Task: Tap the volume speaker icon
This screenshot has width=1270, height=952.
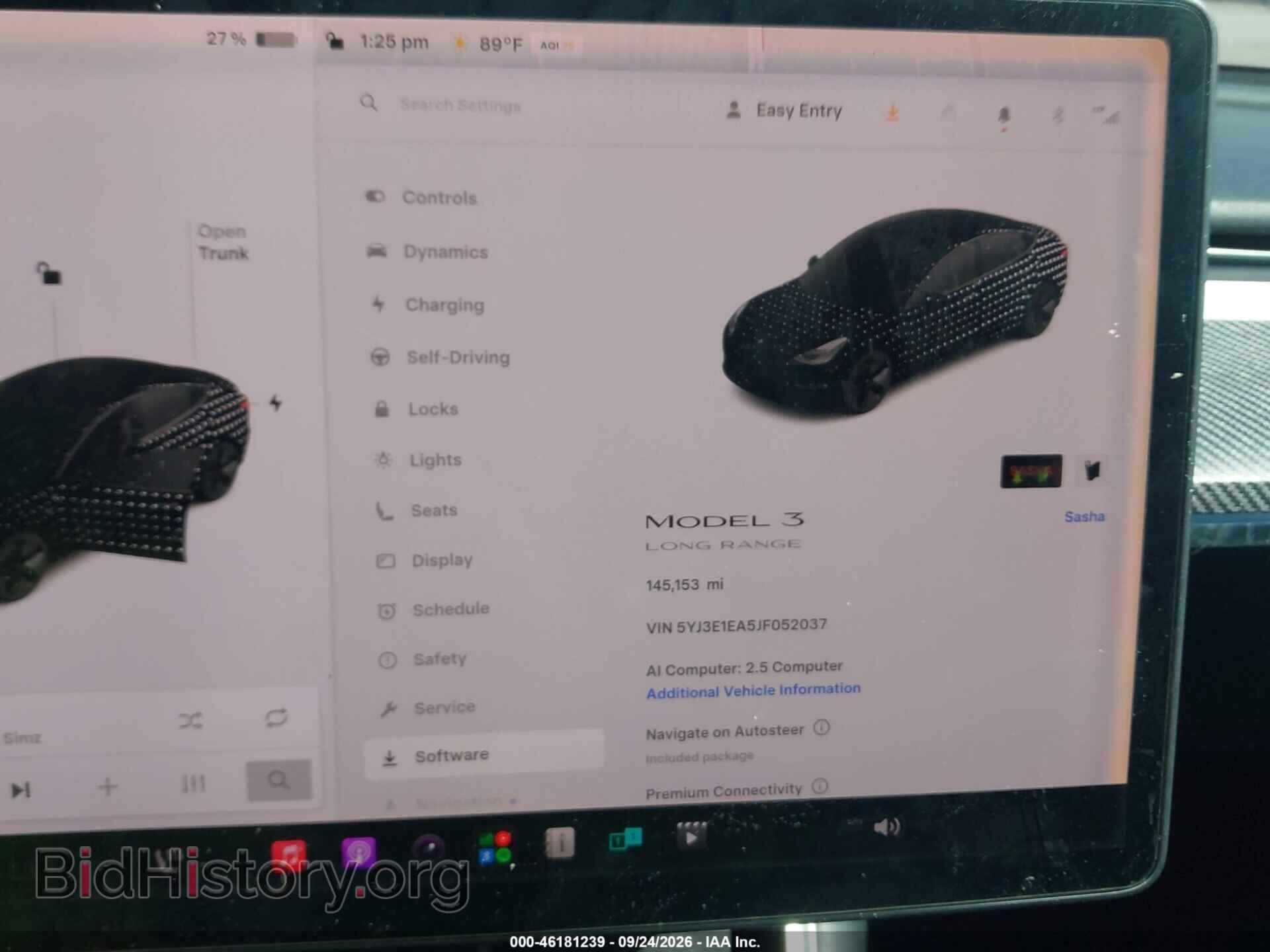Action: coord(887,827)
